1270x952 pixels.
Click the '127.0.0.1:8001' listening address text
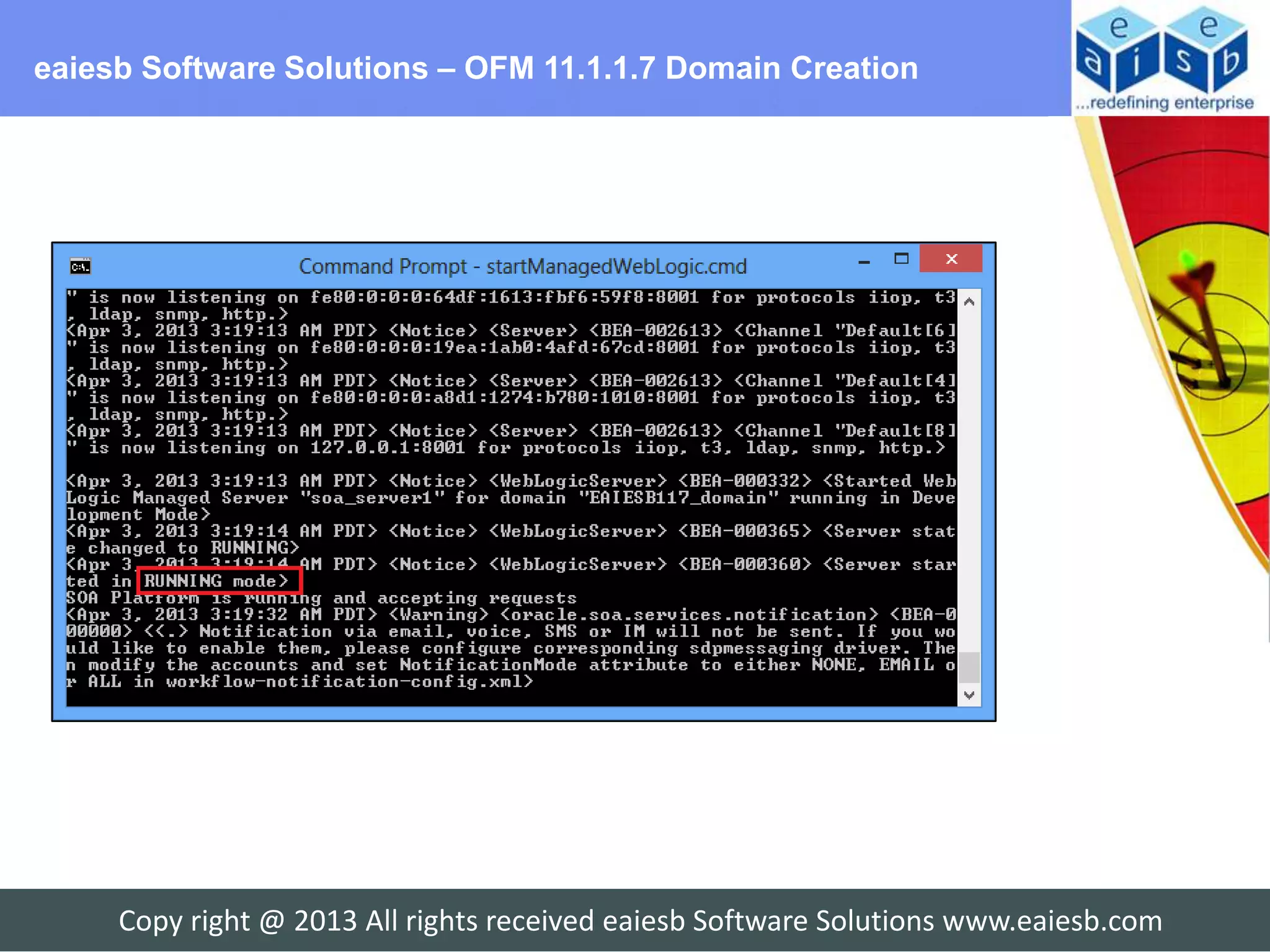click(x=388, y=448)
